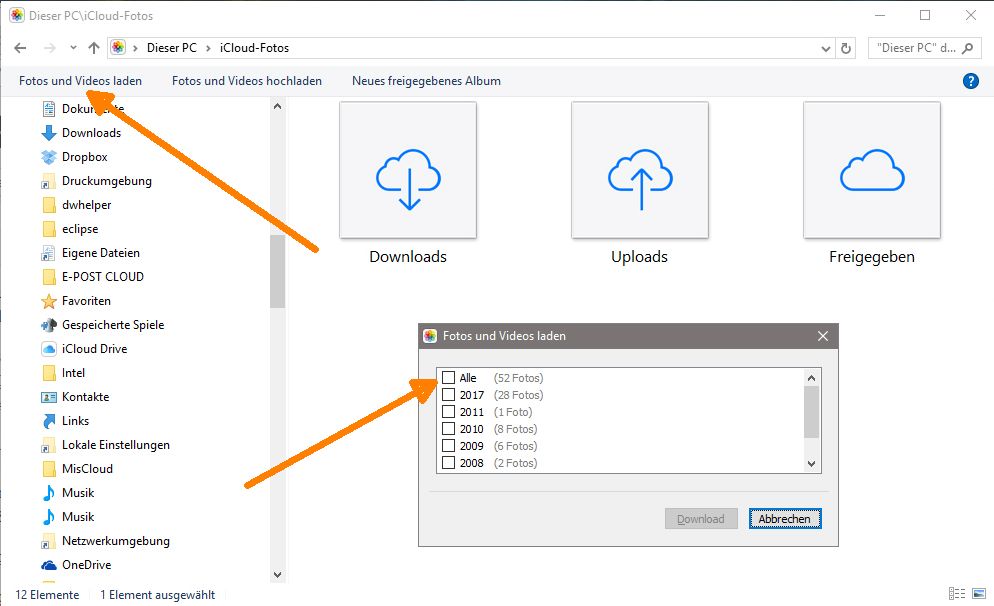The height and width of the screenshot is (606, 994).
Task: Click Fotos und Videos laden command
Action: point(81,81)
